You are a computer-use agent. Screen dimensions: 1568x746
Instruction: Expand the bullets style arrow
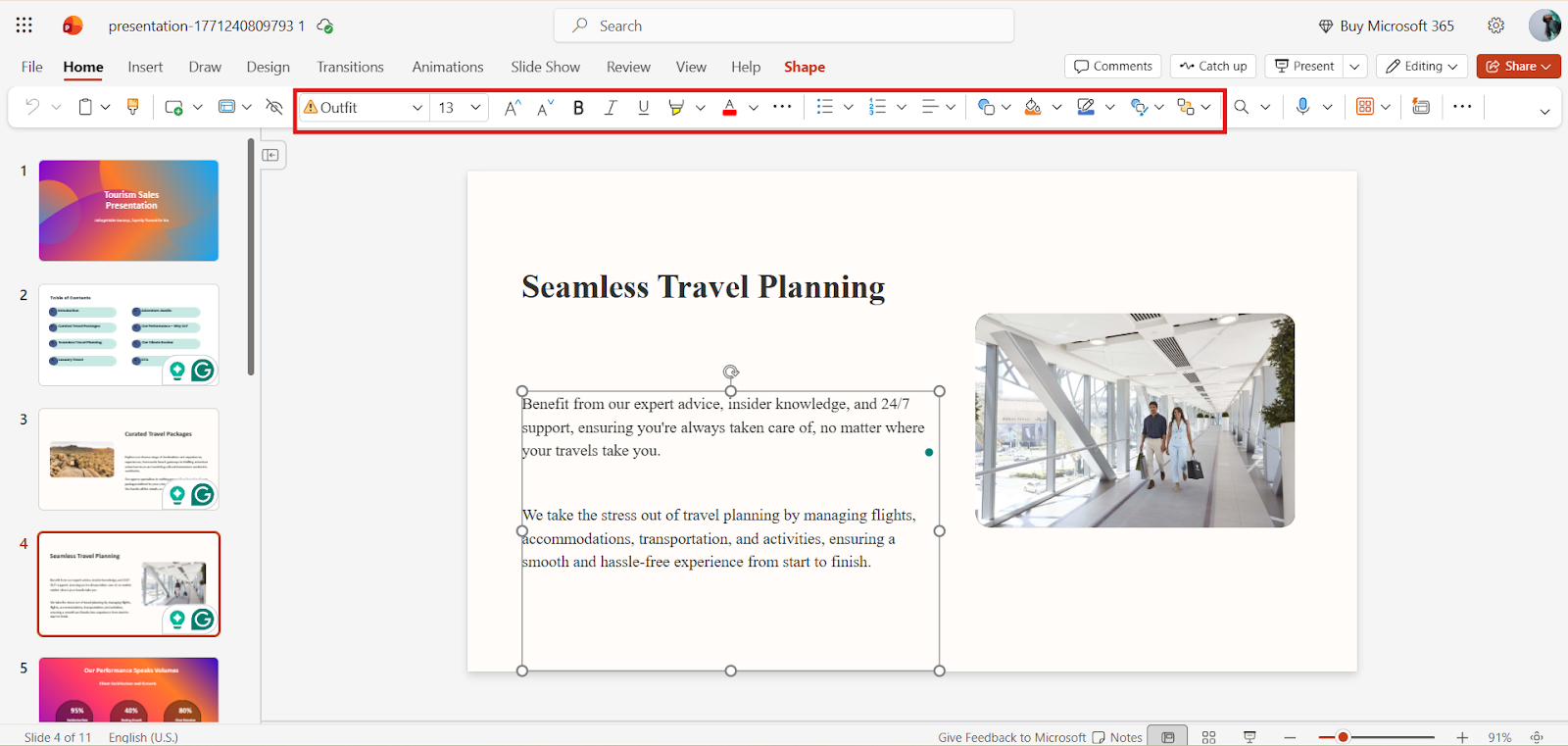(x=849, y=107)
